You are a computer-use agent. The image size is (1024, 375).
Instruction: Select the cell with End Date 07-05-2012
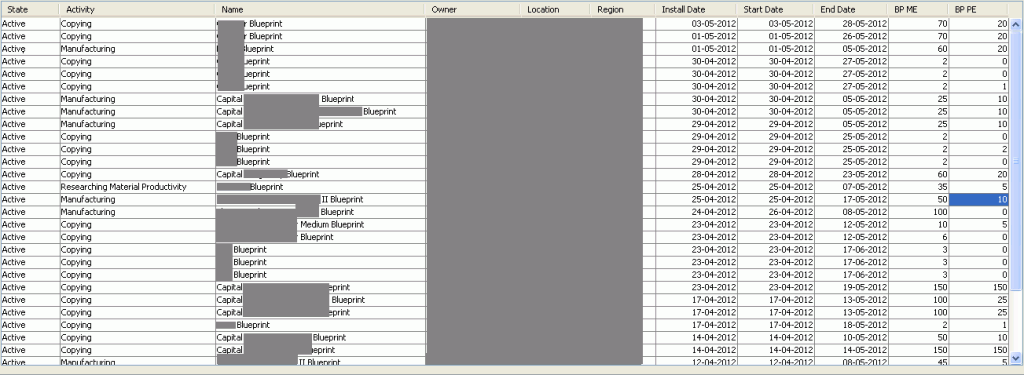coord(852,187)
